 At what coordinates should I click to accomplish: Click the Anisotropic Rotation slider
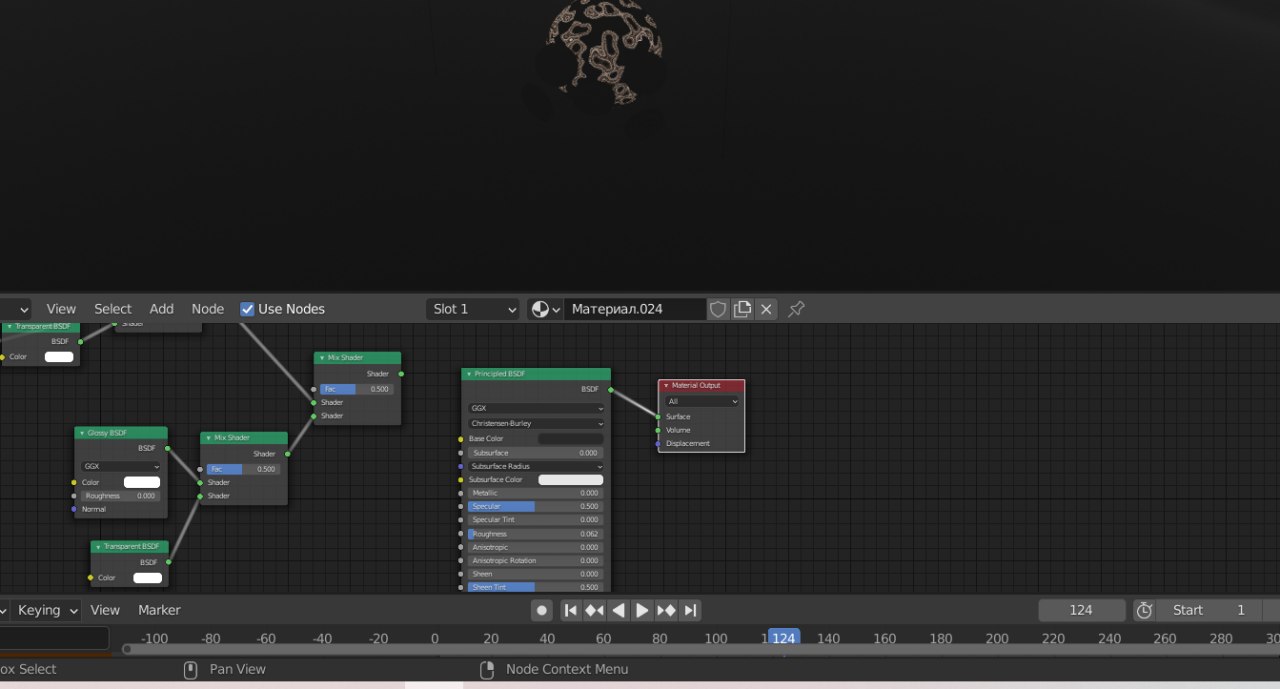[x=535, y=560]
